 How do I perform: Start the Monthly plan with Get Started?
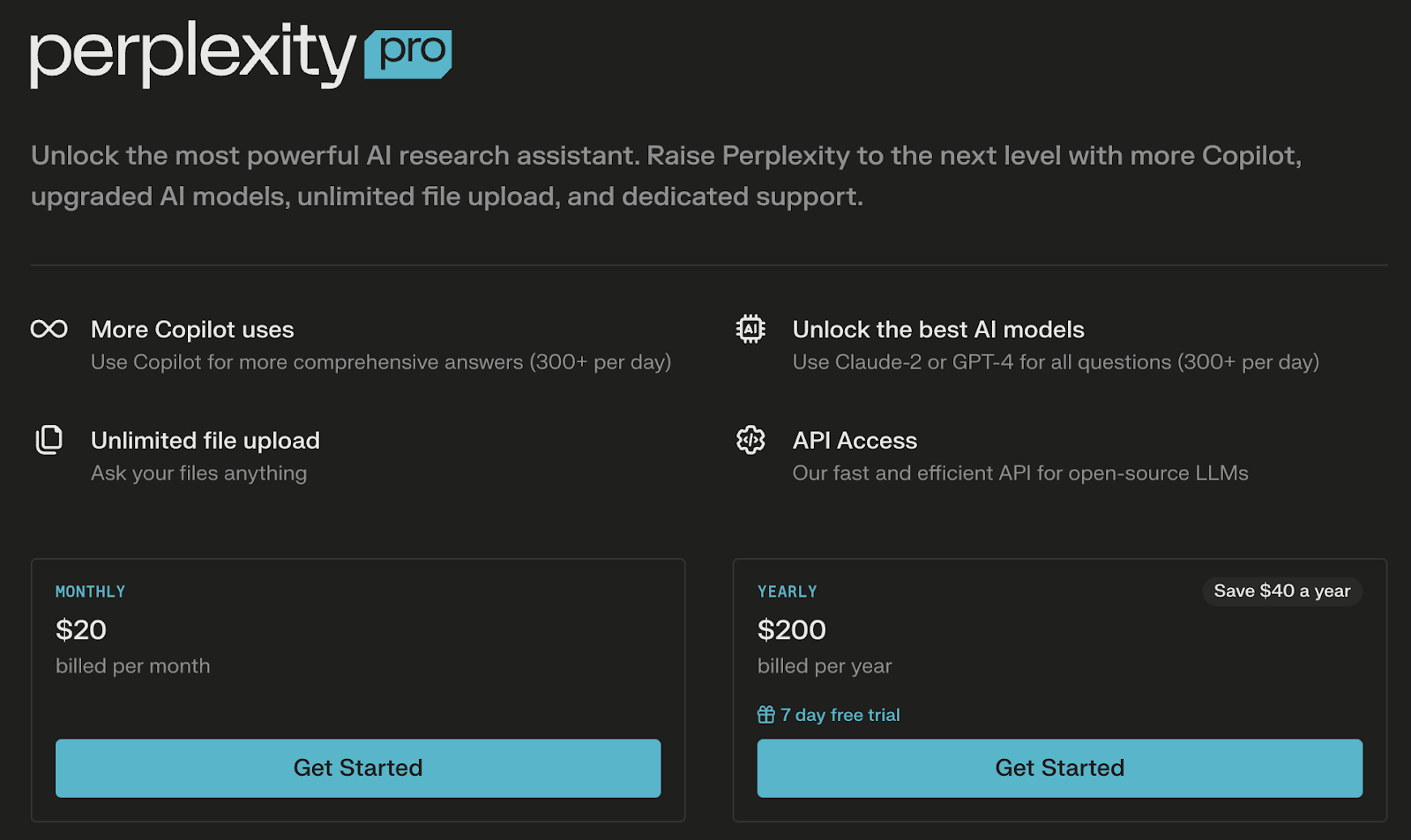click(x=358, y=768)
